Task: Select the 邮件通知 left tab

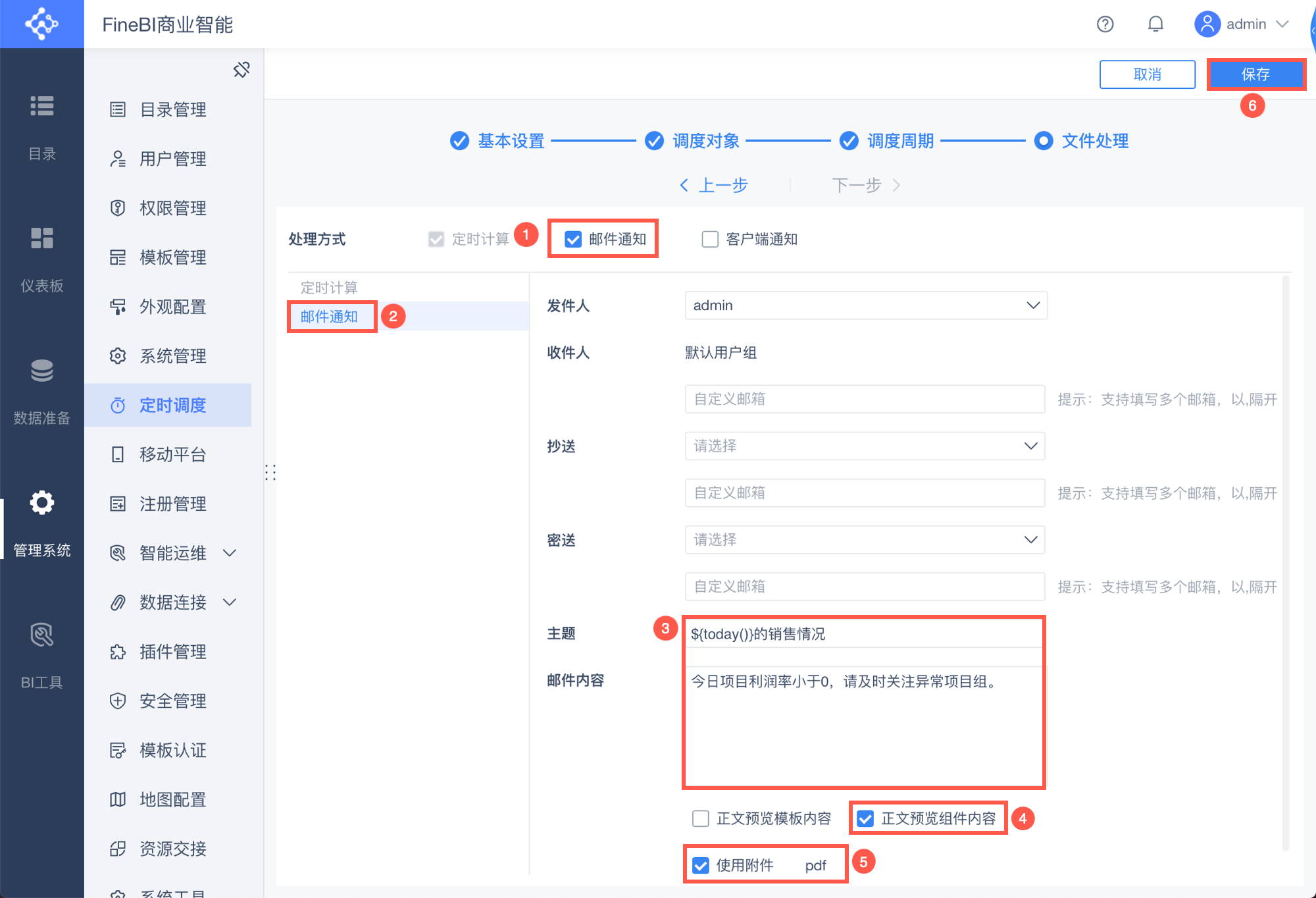Action: [x=329, y=317]
